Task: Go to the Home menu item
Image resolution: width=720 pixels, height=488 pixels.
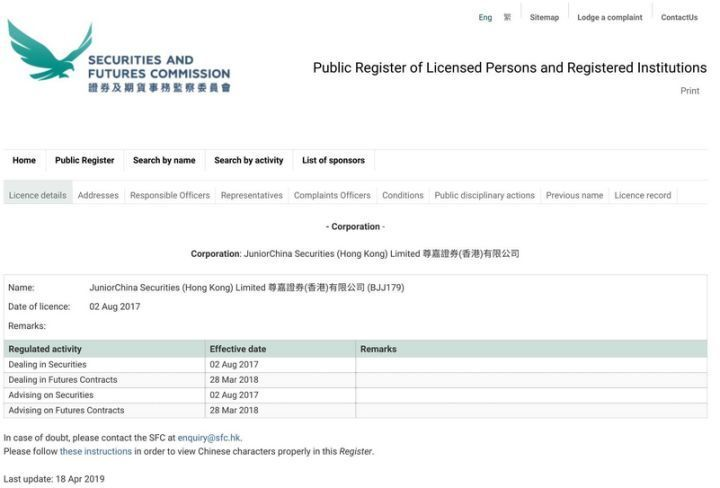Action: 24,160
